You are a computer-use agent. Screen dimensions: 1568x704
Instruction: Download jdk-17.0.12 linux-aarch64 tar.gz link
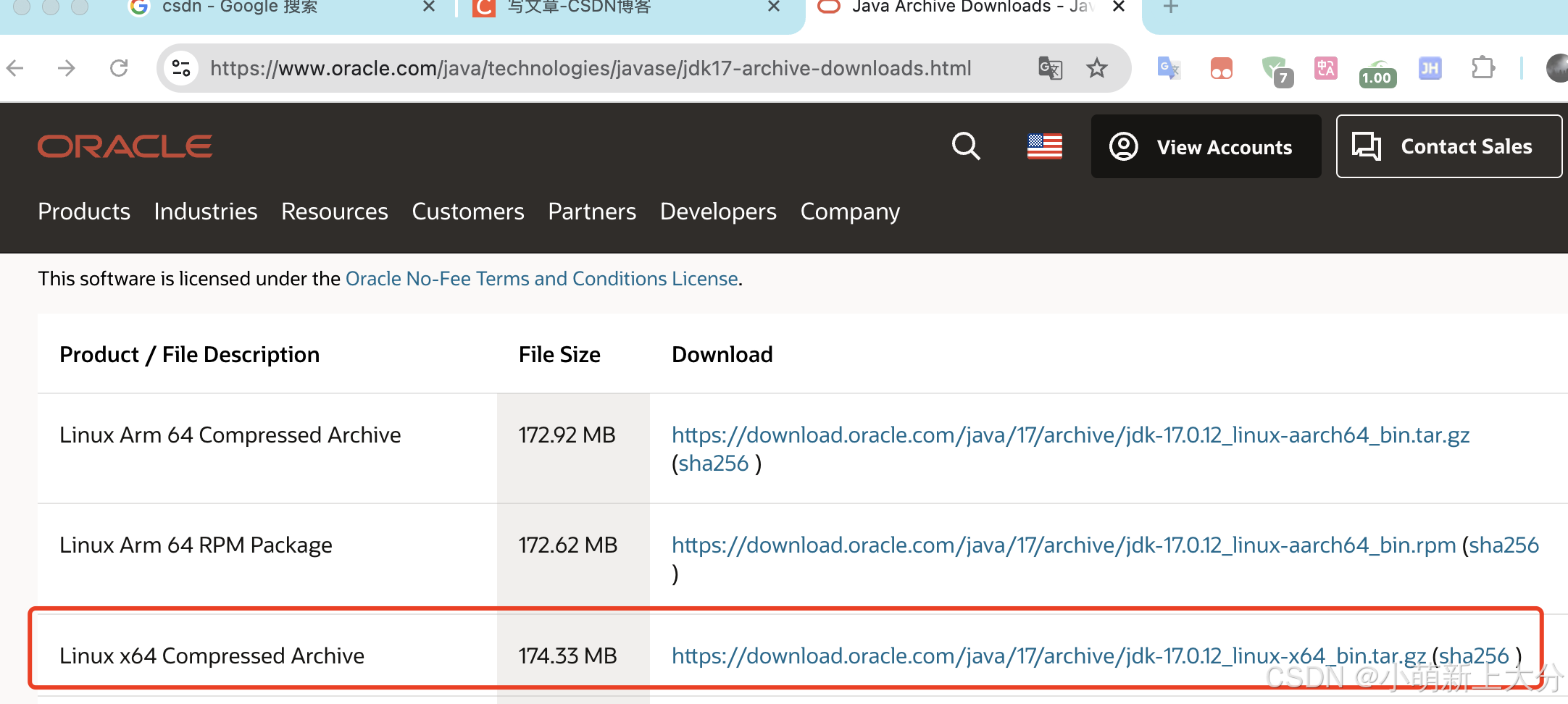[x=1070, y=435]
